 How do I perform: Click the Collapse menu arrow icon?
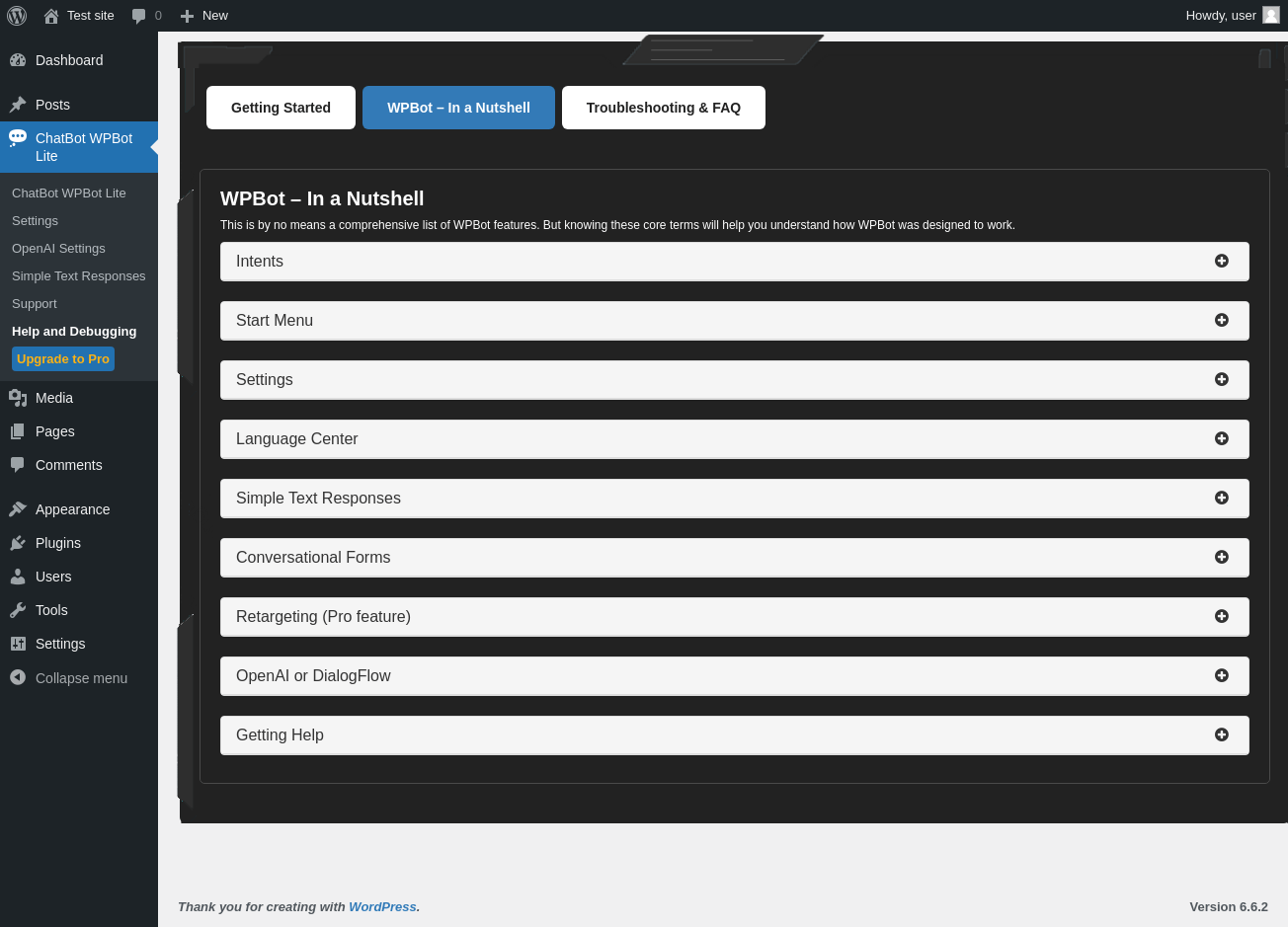click(x=18, y=677)
